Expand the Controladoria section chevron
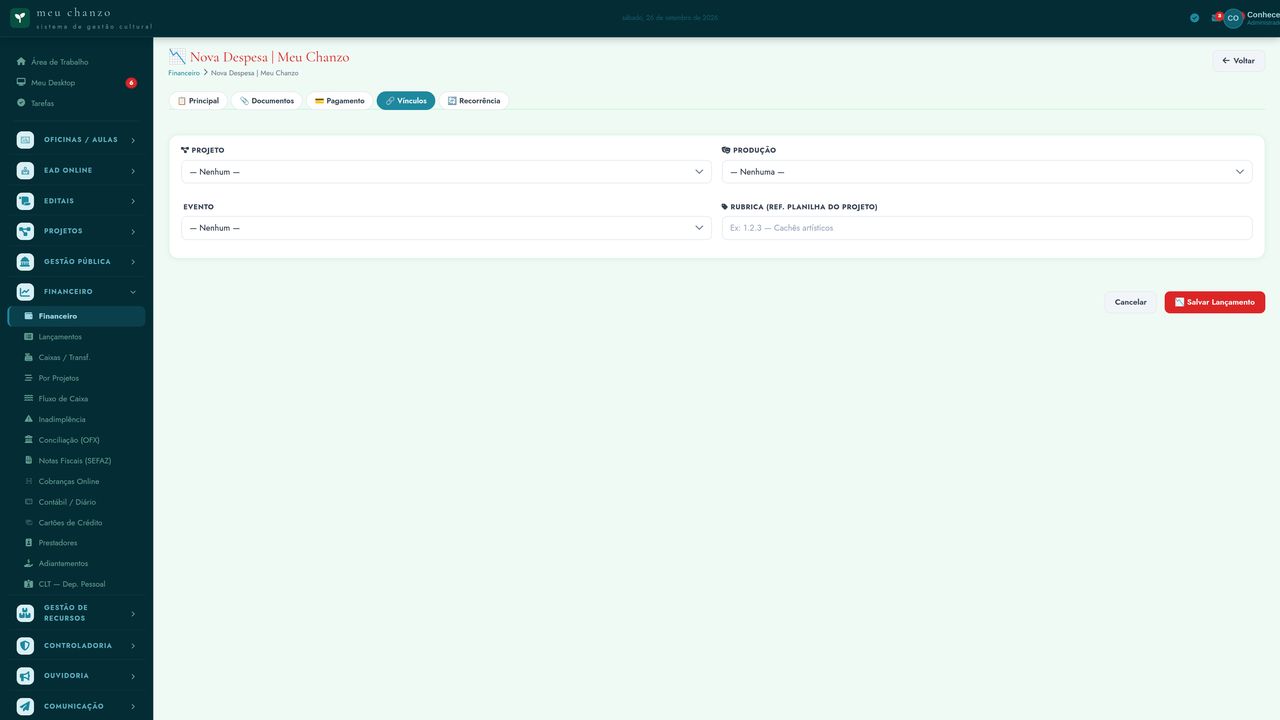The image size is (1280, 720). (133, 646)
